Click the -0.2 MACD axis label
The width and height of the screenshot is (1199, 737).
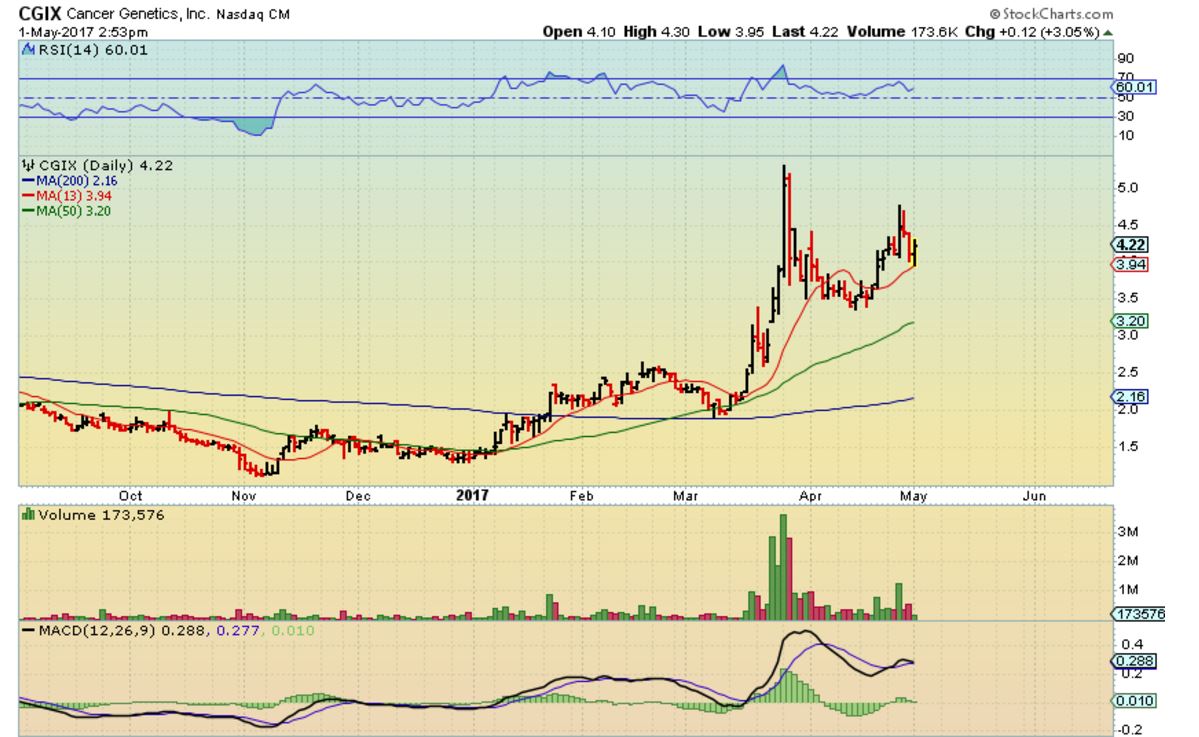point(1130,730)
